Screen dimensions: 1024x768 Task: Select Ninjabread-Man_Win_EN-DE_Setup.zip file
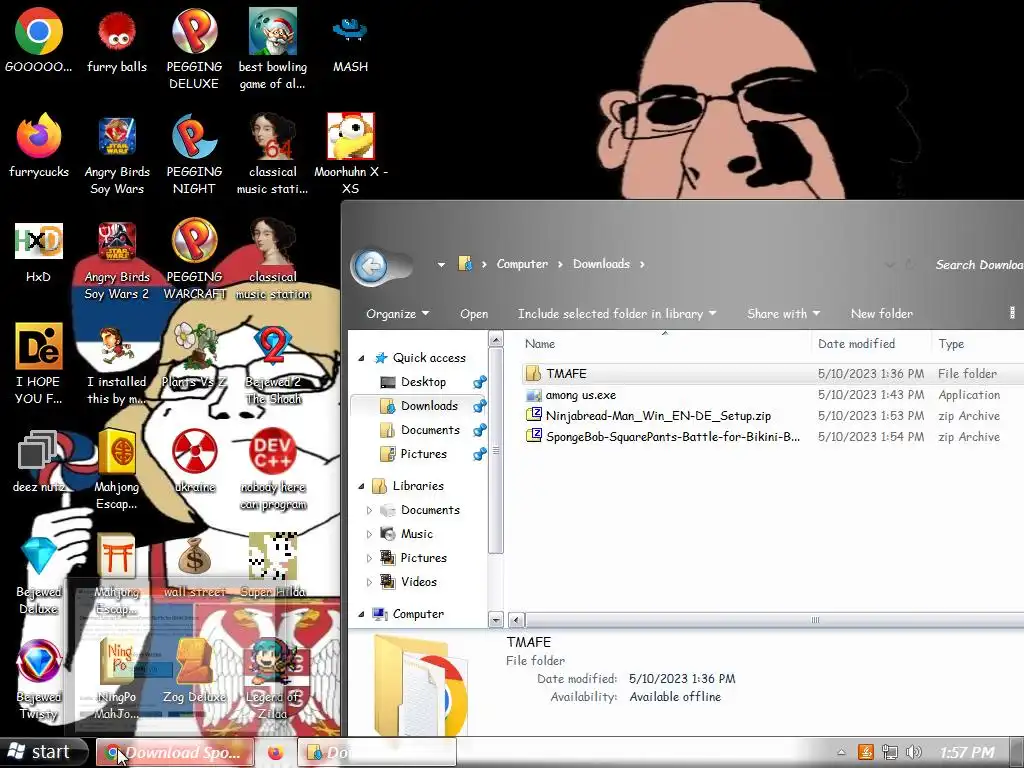click(773, 416)
